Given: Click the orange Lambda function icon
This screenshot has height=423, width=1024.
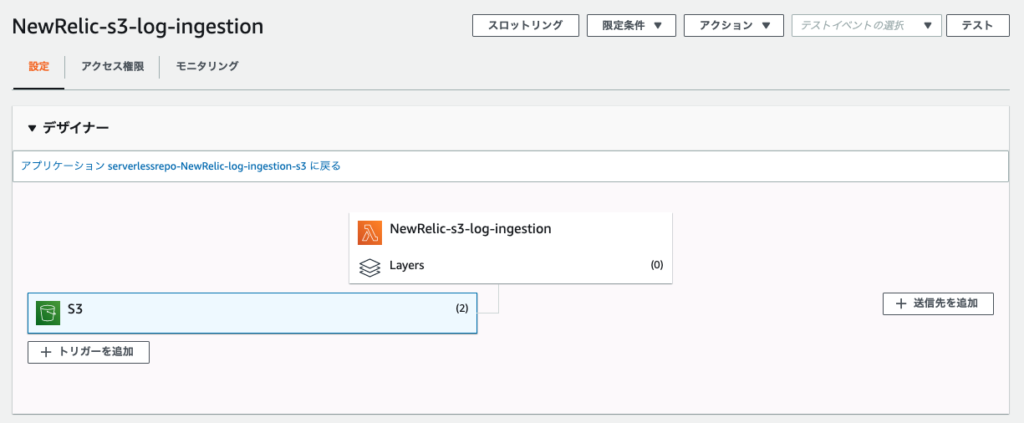Looking at the screenshot, I should (370, 233).
